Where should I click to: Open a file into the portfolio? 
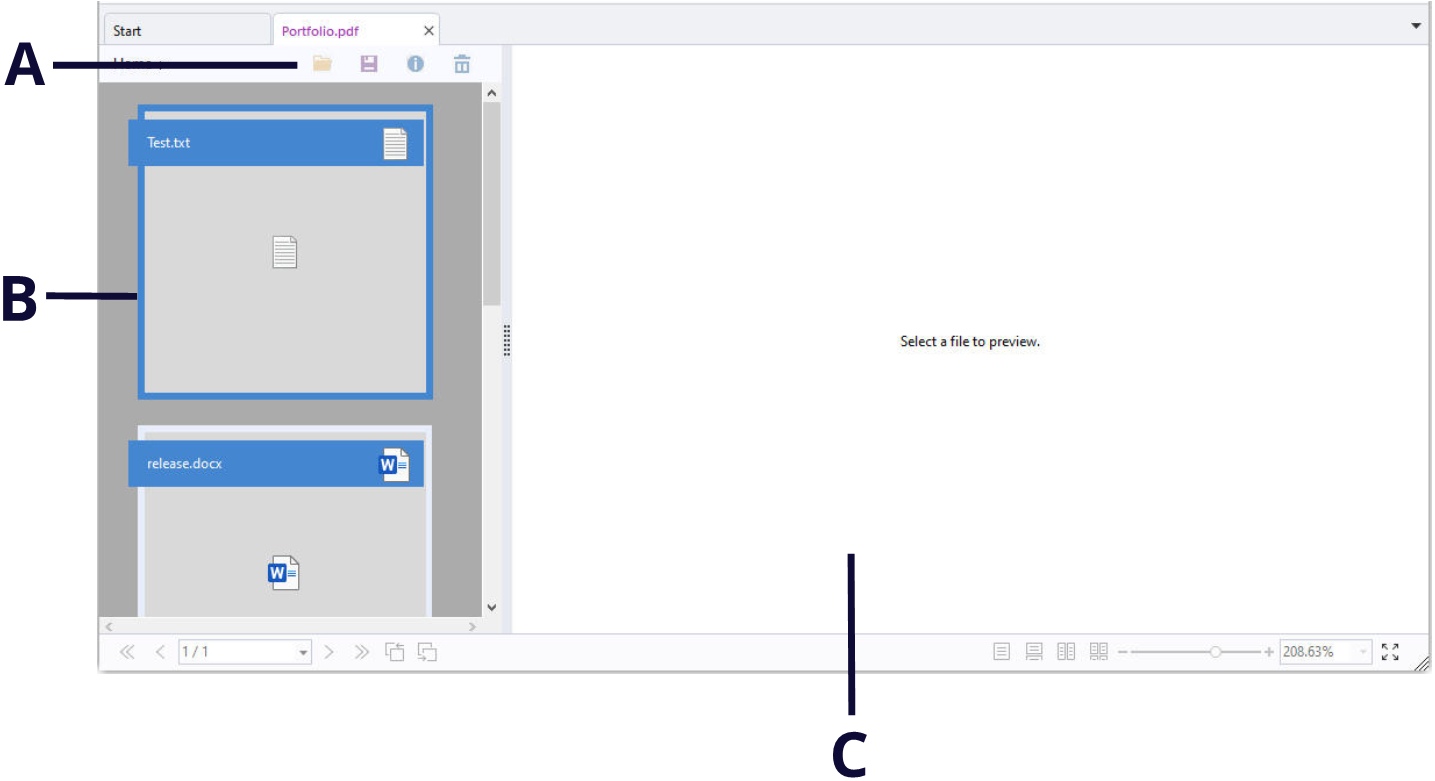[322, 63]
